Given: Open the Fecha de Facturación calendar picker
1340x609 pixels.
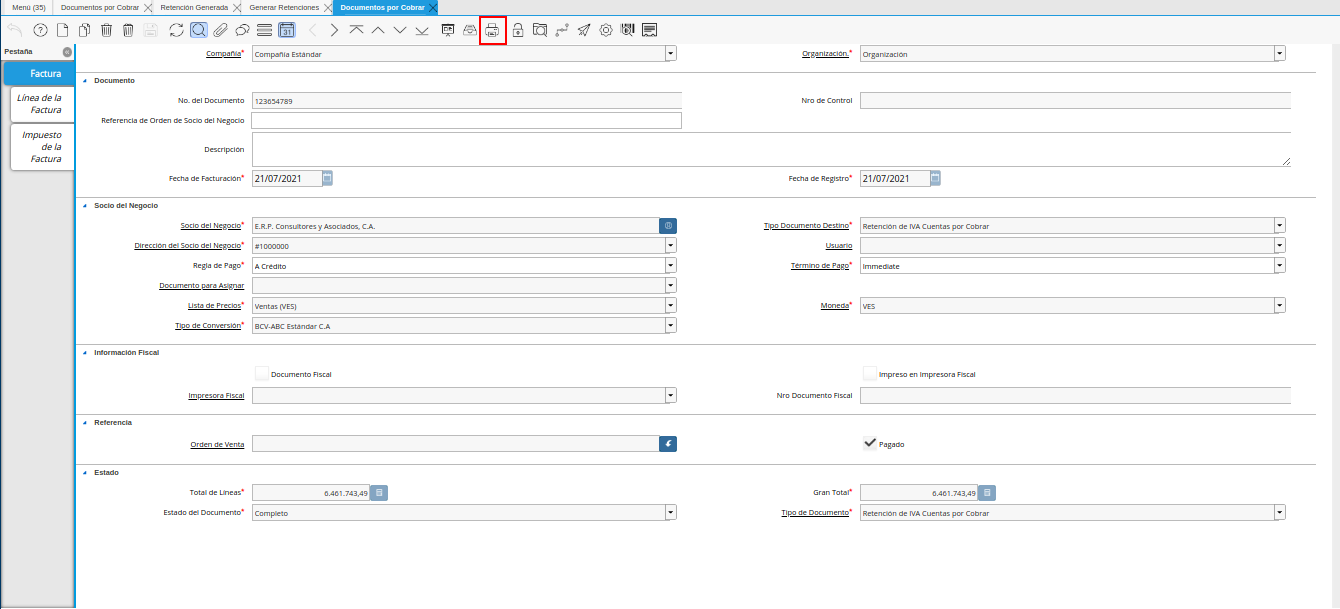Looking at the screenshot, I should [327, 178].
